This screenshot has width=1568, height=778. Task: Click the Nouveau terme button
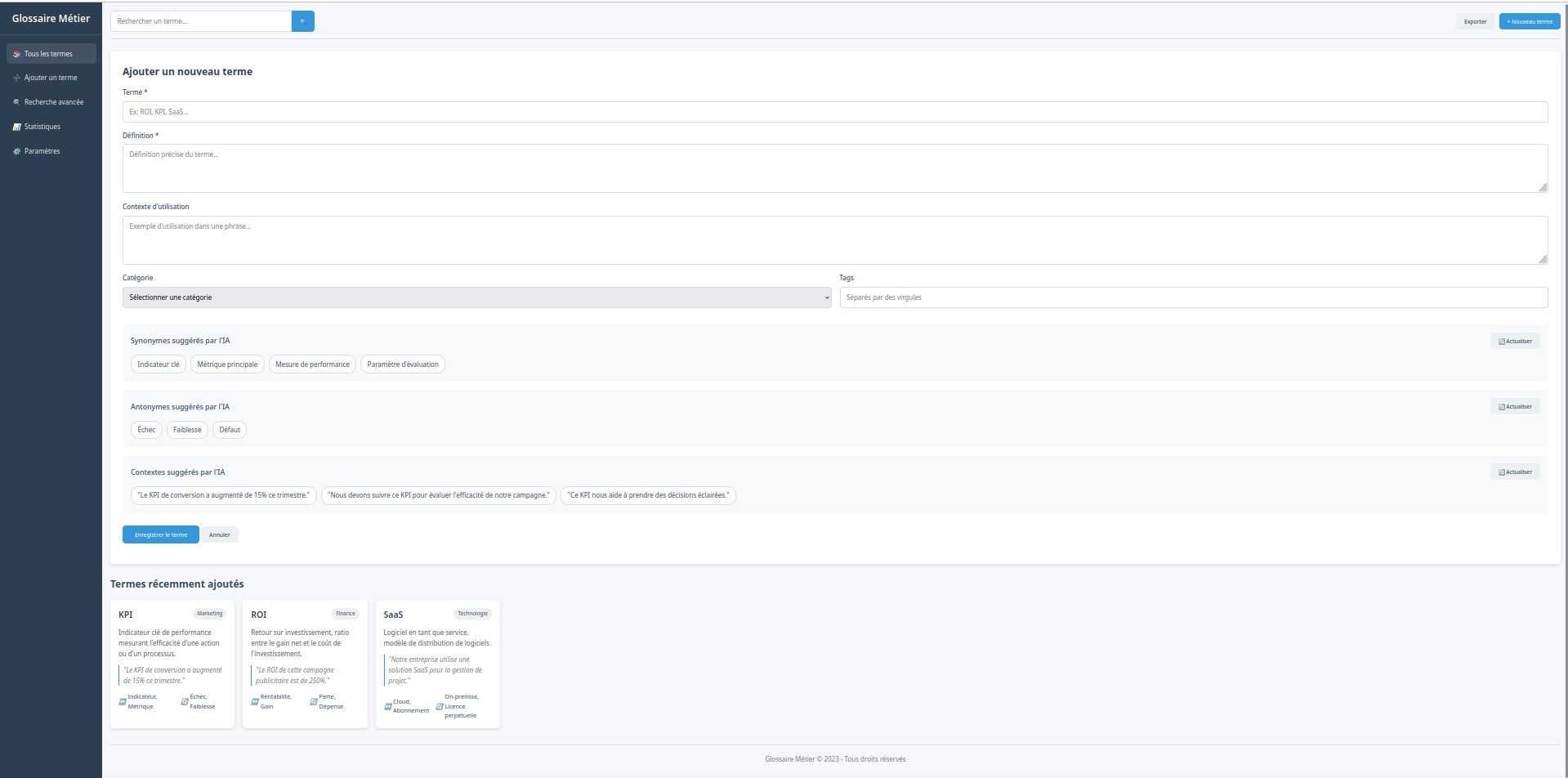pos(1529,21)
